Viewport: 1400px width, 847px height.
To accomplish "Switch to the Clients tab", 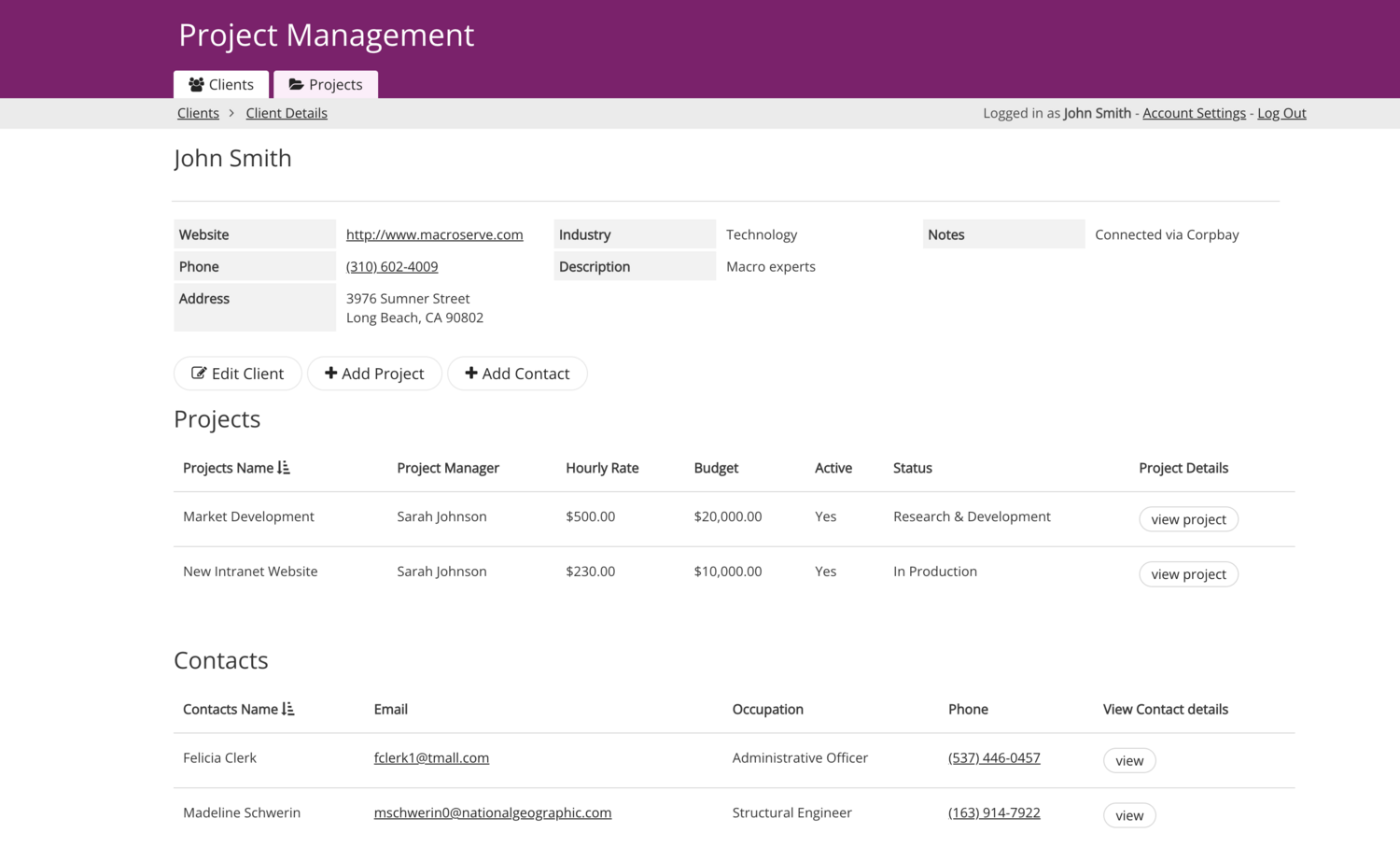I will [x=221, y=84].
